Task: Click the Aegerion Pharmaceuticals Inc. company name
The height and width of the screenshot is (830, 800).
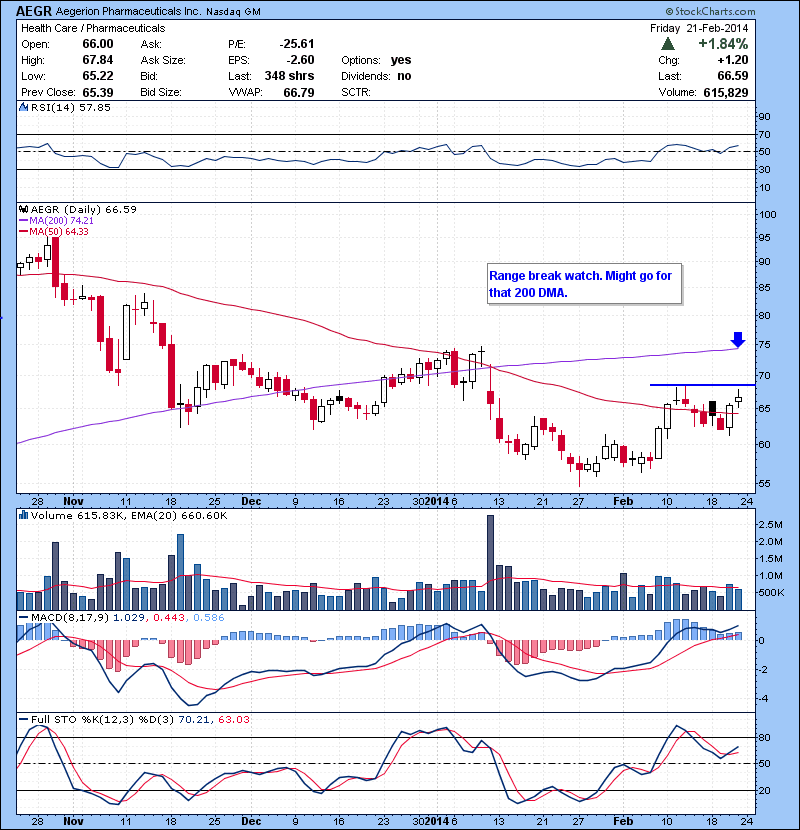Action: tap(128, 12)
